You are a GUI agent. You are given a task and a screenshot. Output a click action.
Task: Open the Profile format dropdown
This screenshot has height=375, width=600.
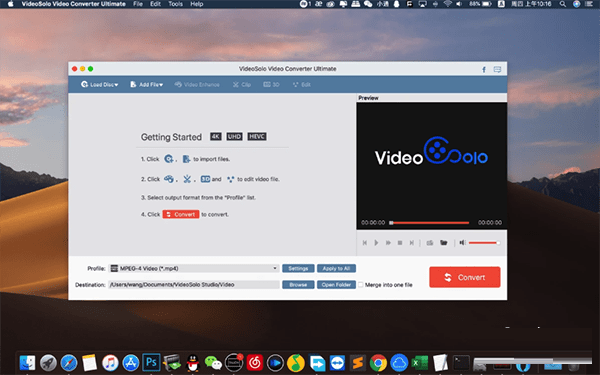(x=194, y=268)
